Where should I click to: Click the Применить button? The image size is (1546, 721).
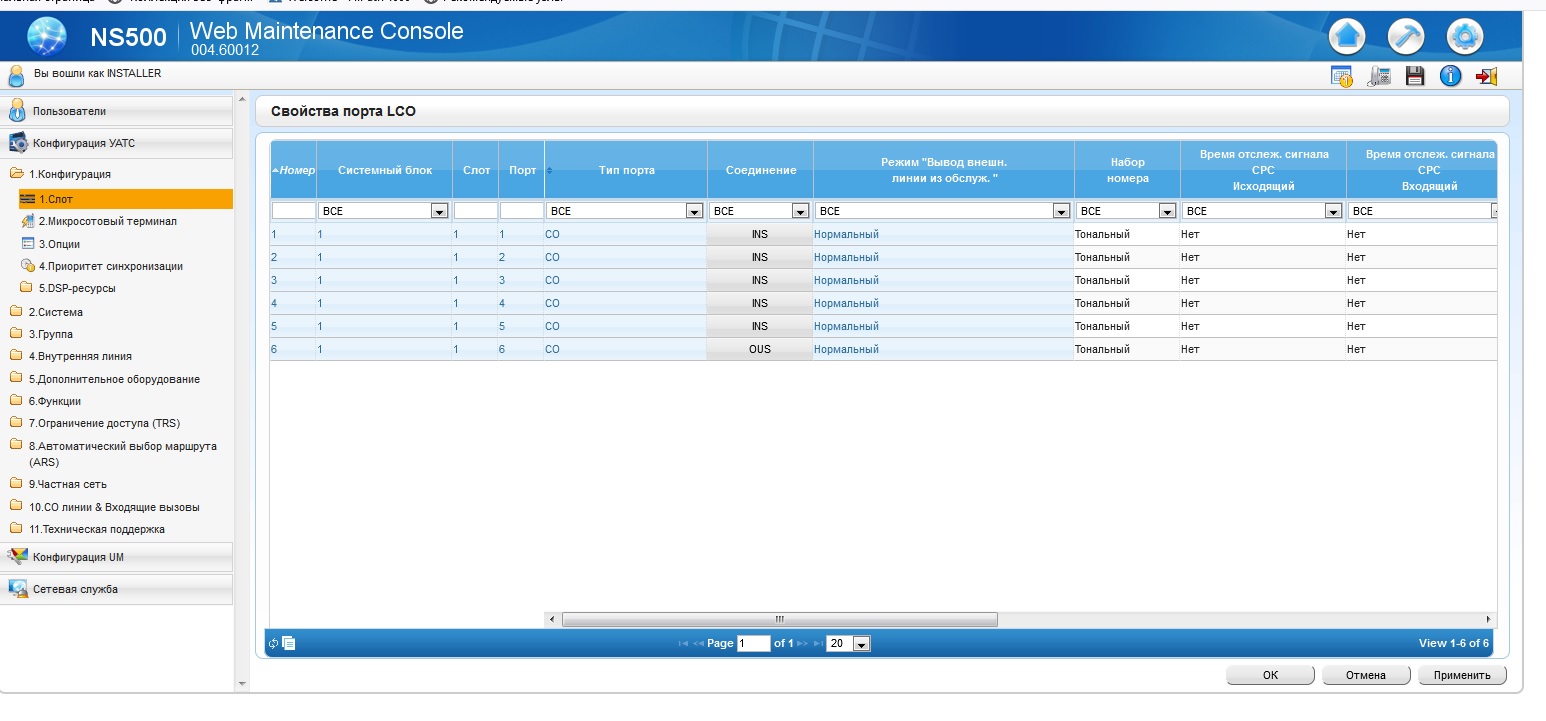tap(1462, 675)
